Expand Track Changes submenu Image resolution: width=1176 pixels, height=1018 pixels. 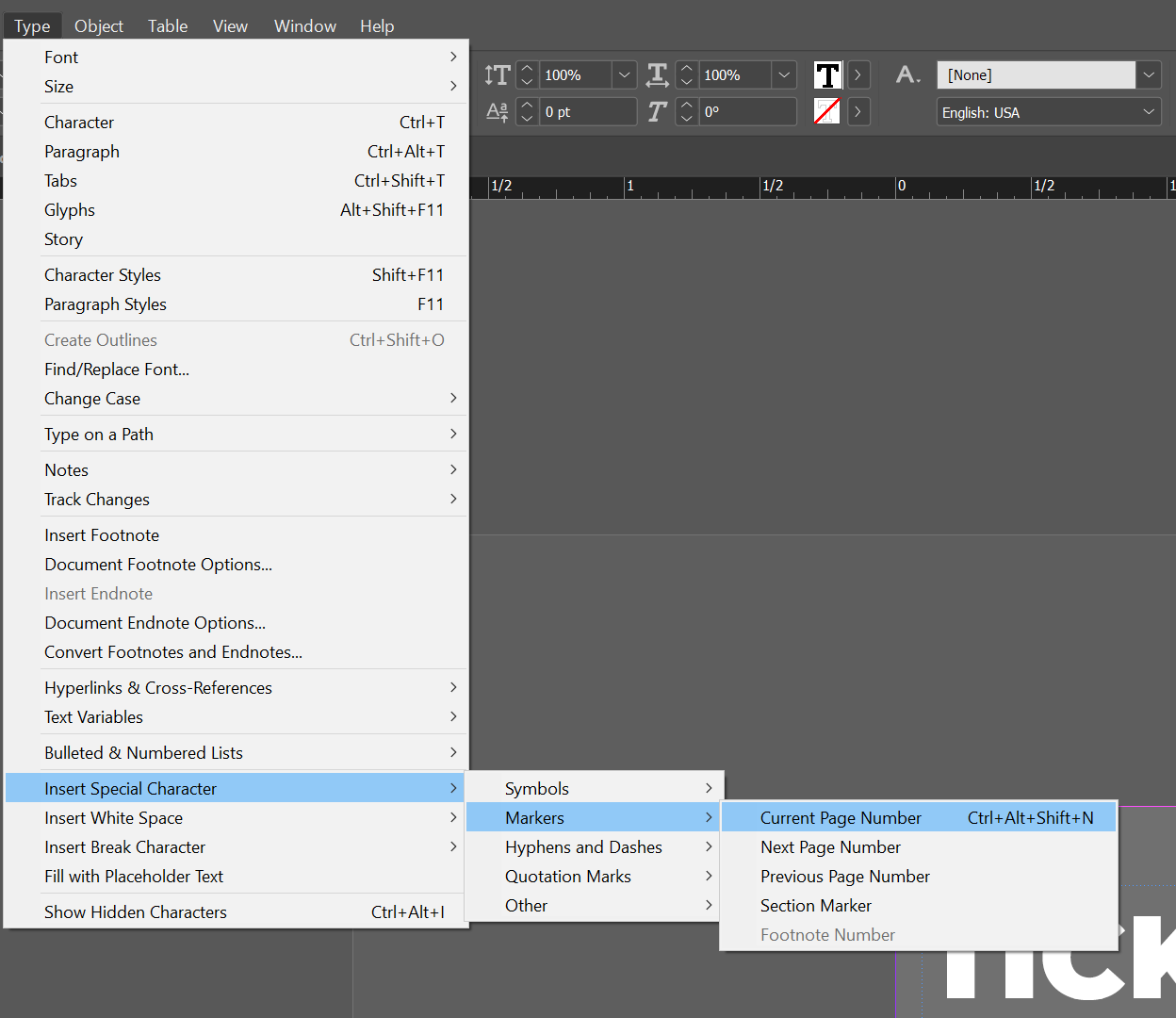[x=236, y=499]
